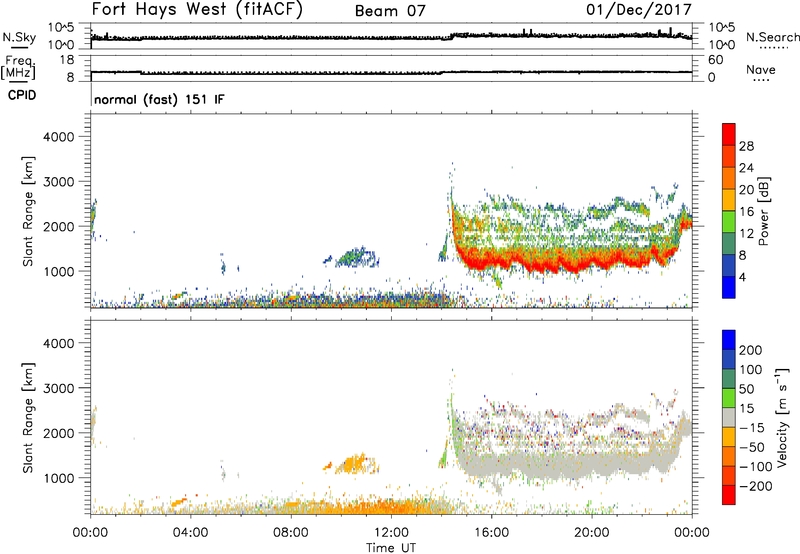This screenshot has height=554, width=800.
Task: Click the date '01/Dec/2017'
Action: (x=639, y=9)
